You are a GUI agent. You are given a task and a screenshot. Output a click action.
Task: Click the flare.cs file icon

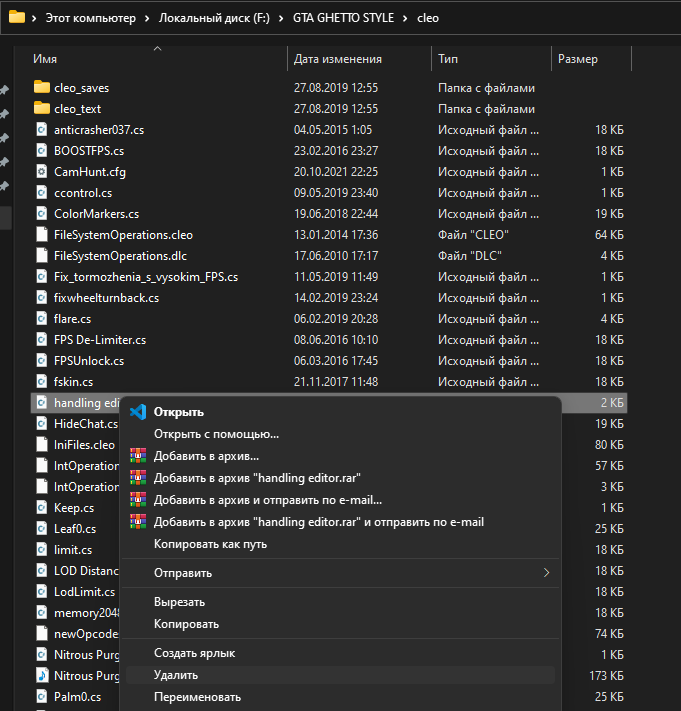tap(42, 319)
